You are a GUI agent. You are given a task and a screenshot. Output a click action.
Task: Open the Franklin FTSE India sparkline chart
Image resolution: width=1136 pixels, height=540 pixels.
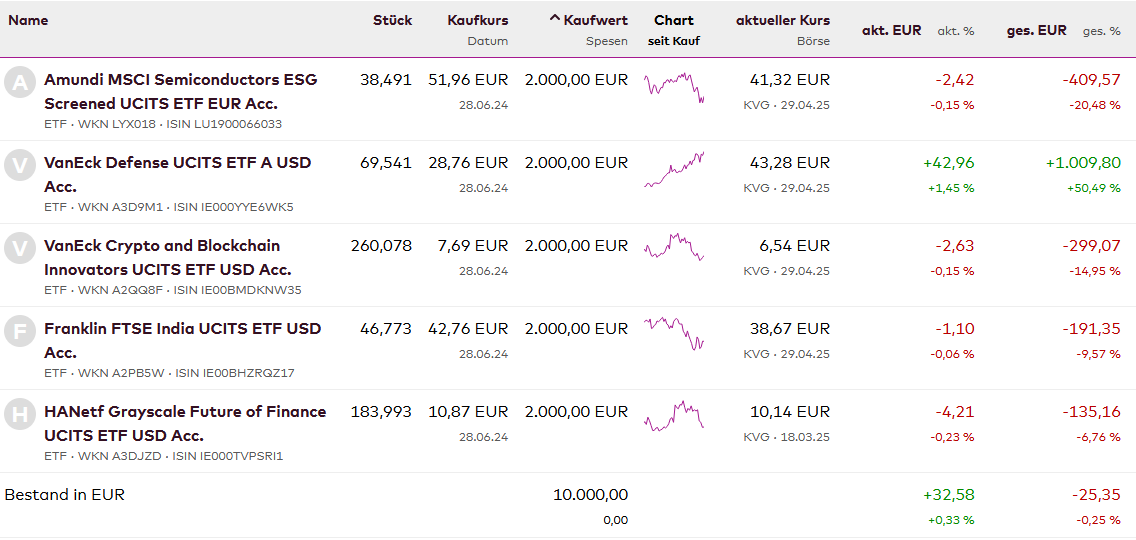pyautogui.click(x=674, y=334)
